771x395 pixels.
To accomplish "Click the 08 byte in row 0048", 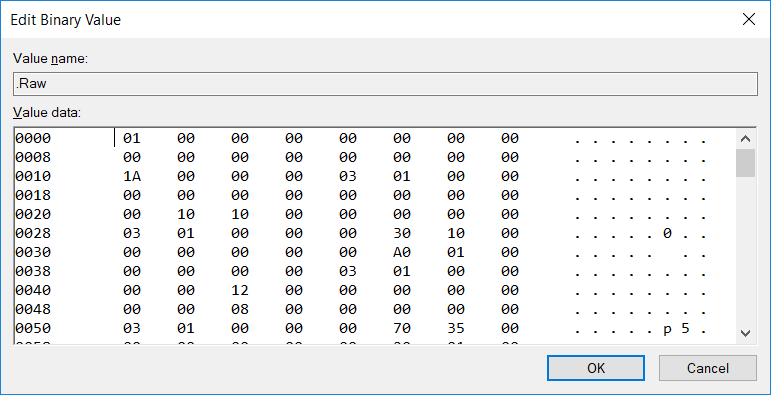I will pyautogui.click(x=240, y=309).
